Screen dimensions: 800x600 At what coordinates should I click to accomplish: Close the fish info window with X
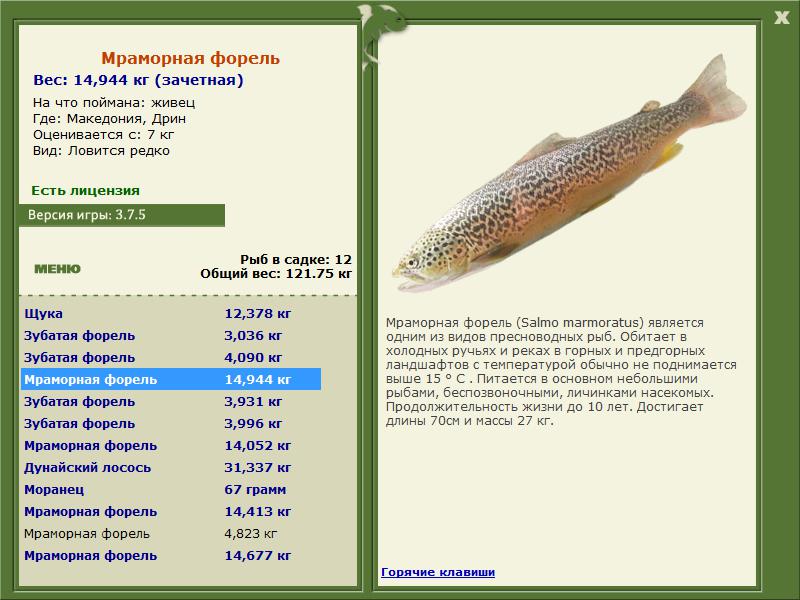781,15
